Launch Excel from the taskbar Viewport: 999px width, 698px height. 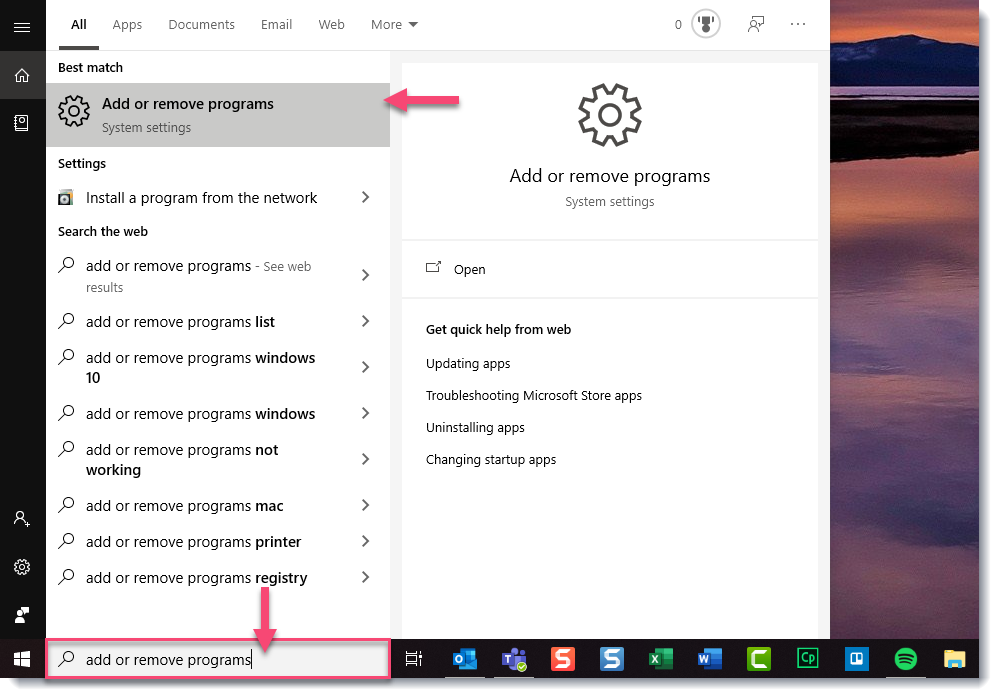tap(661, 659)
